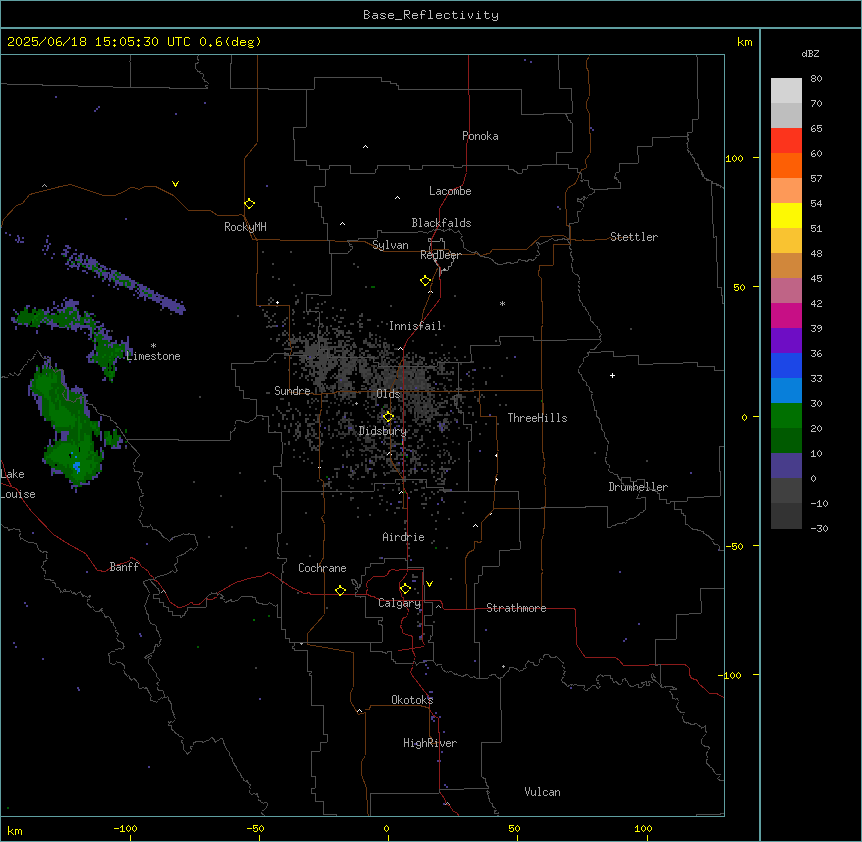Click the yellow diamond marker between Olds and Didsbury
862x842 pixels.
(x=388, y=417)
